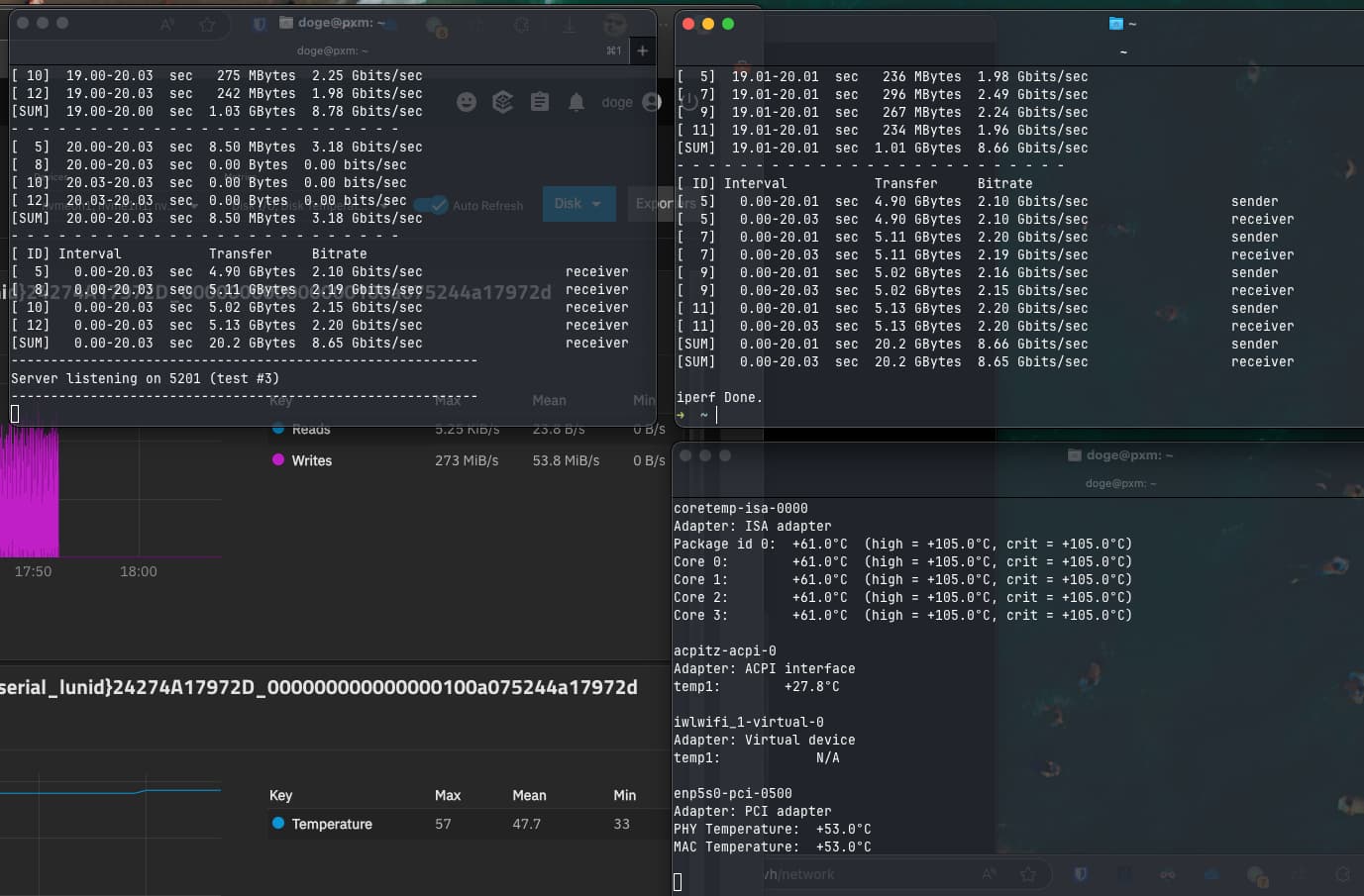Click the 'serial_lunid}24274A17972D' chart heading
Viewport: 1364px width, 896px height.
[x=318, y=687]
